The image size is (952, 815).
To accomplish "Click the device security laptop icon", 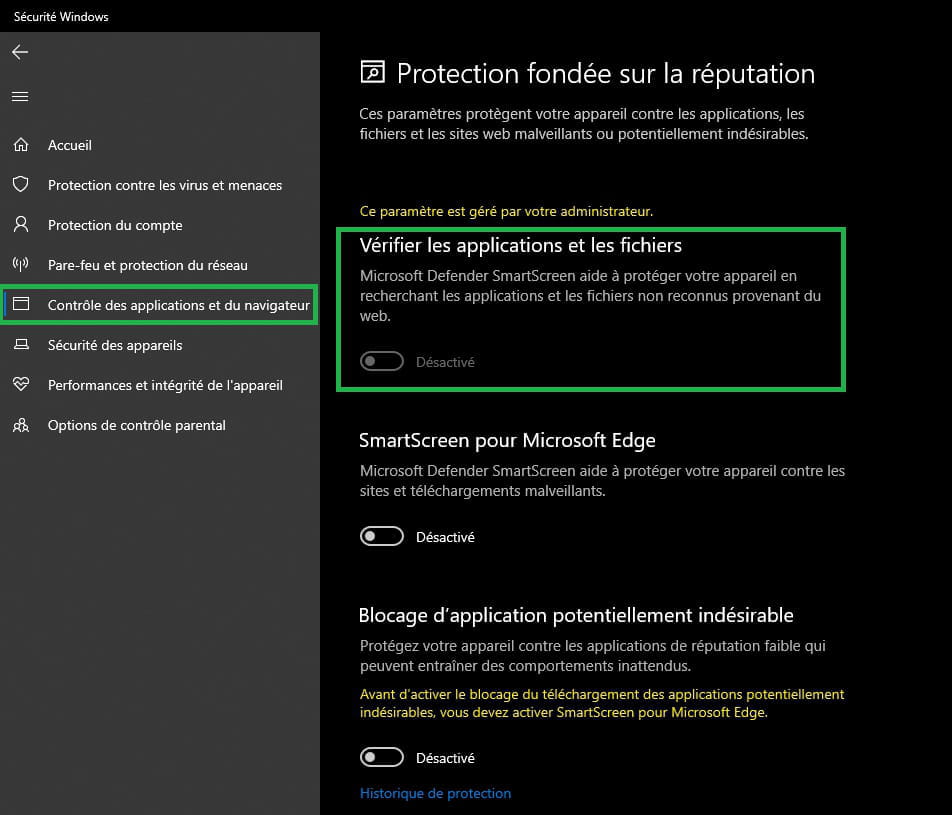I will tap(21, 344).
